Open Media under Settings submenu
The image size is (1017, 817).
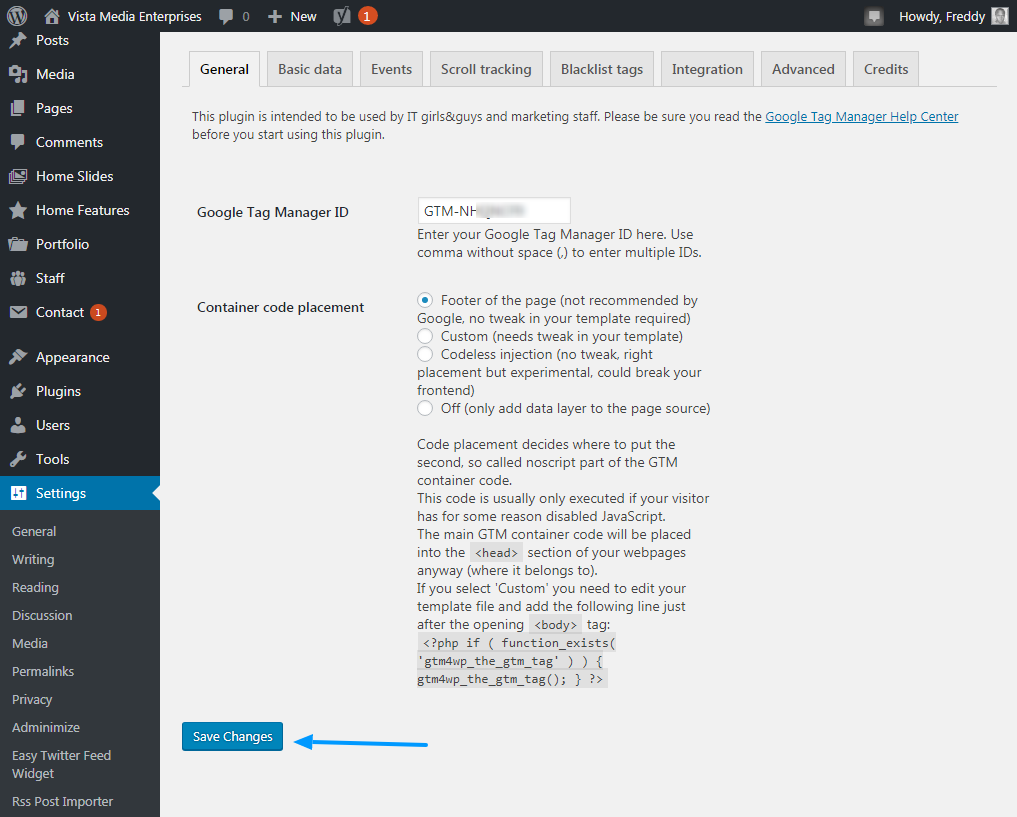pos(30,643)
